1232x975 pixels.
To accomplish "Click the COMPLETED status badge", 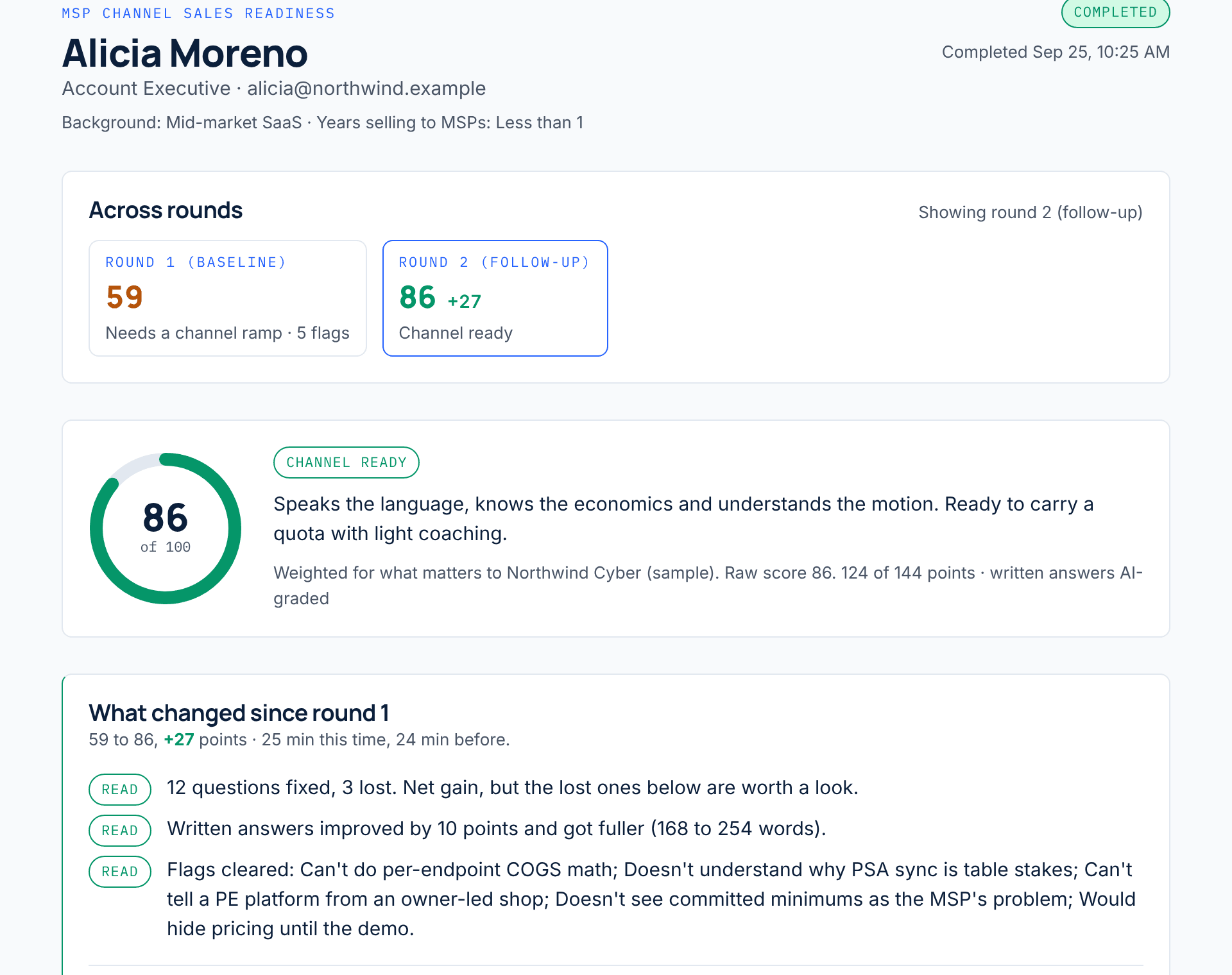I will 1115,13.
